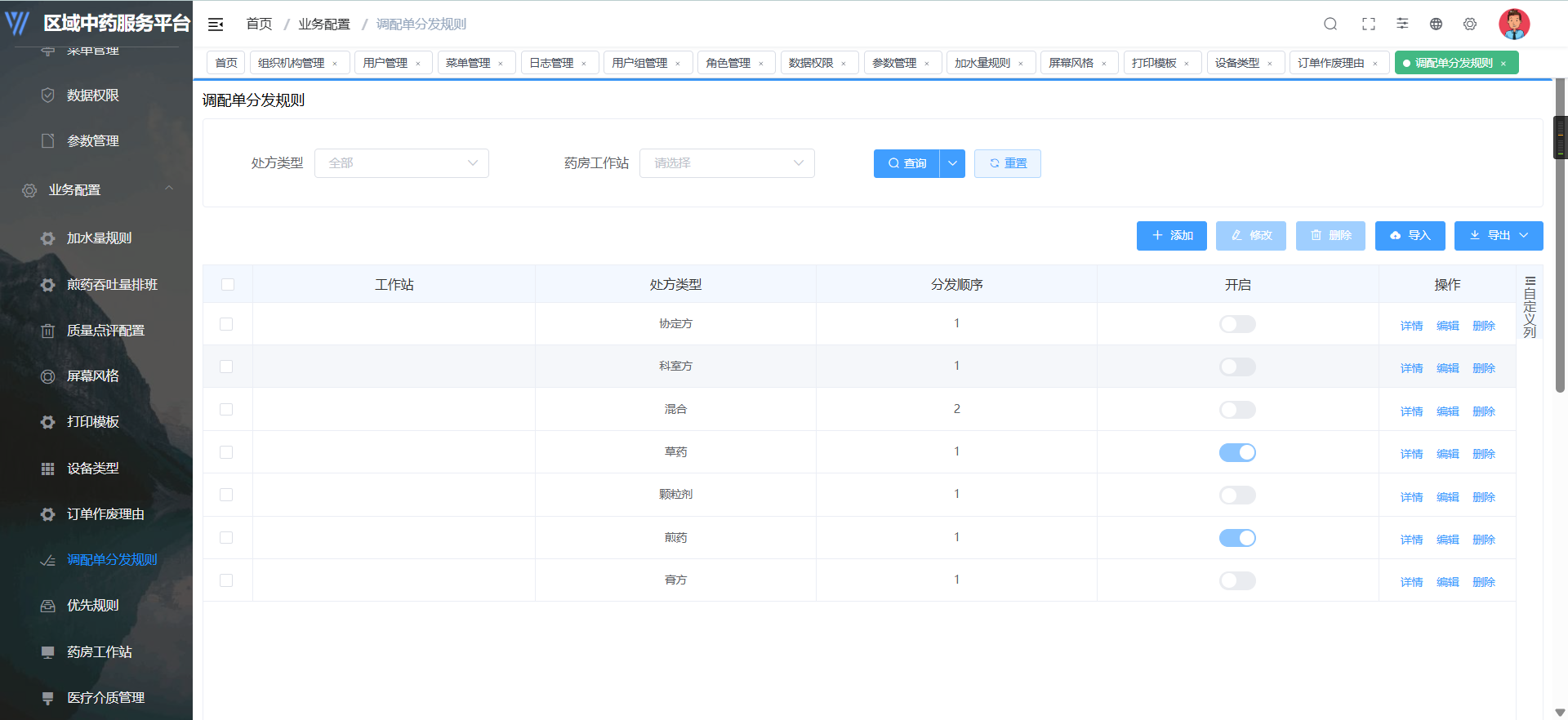This screenshot has height=720, width=1568.
Task: Toggle the select-all checkbox in table header
Action: (228, 284)
